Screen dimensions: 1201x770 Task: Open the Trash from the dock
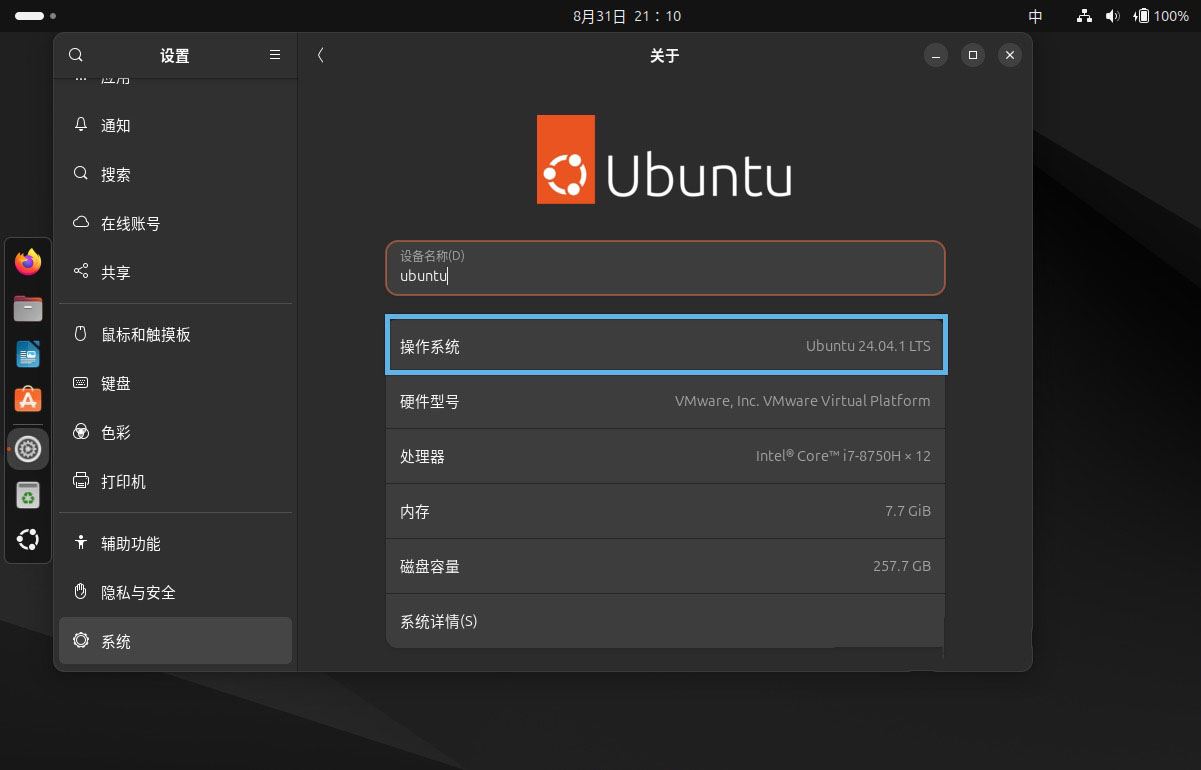coord(28,495)
